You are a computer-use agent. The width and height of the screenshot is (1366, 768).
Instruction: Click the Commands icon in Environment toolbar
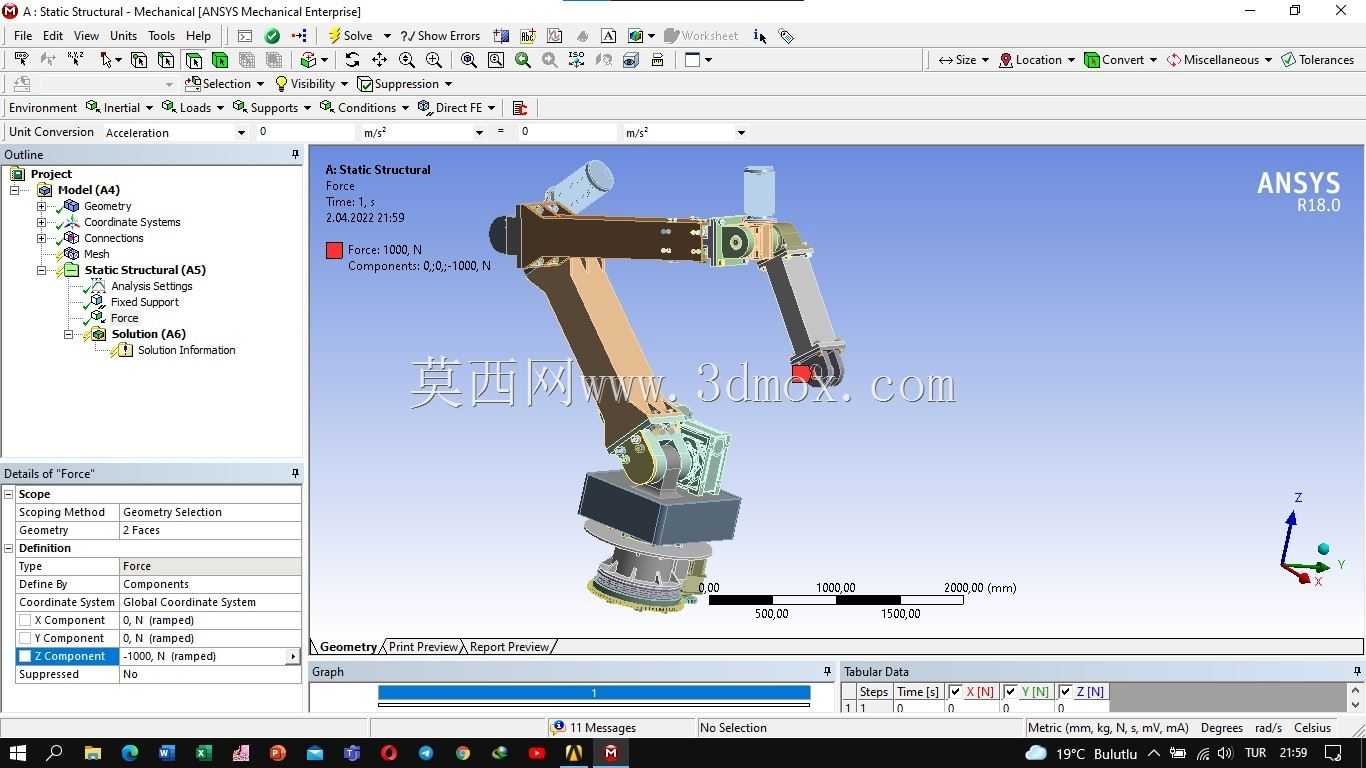(519, 108)
